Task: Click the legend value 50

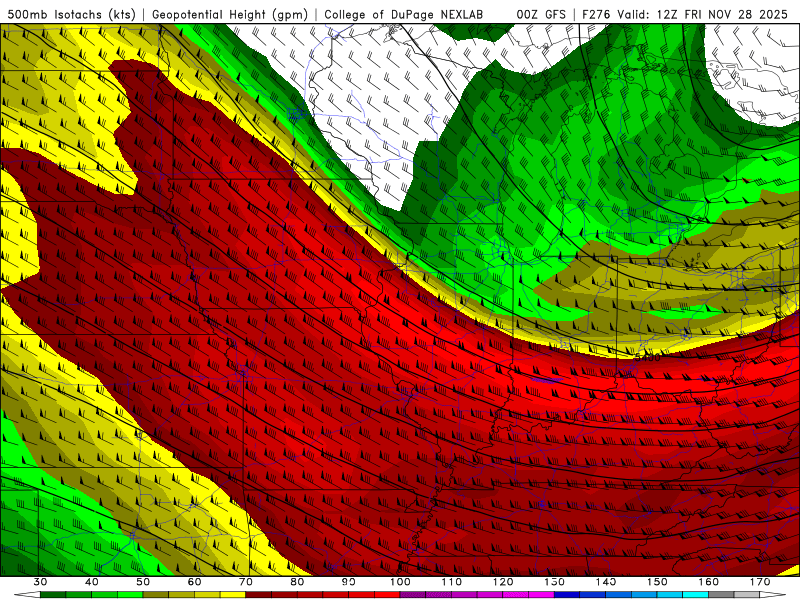Action: point(143,582)
